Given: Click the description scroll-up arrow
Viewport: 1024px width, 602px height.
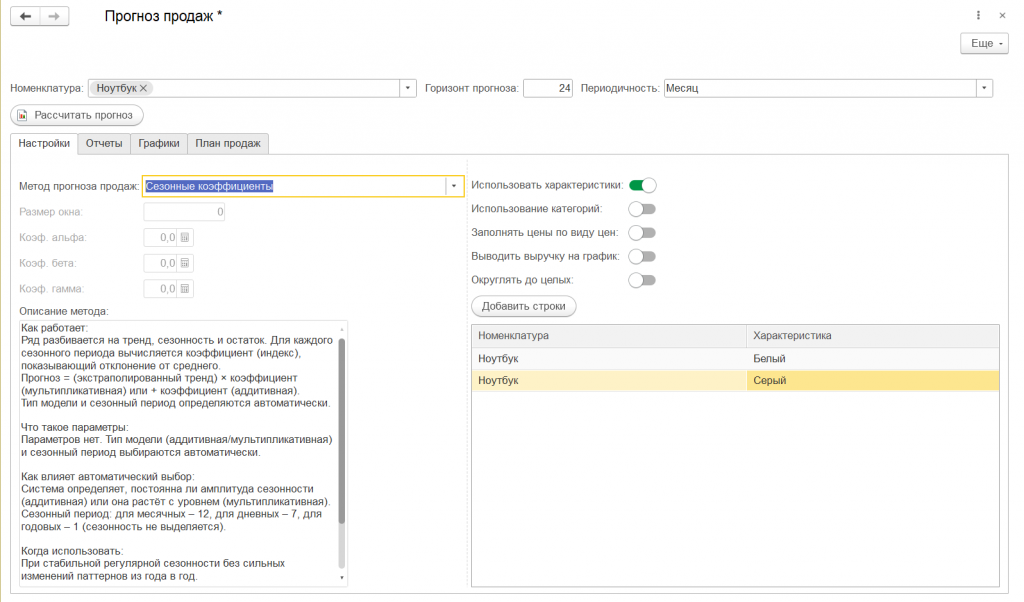Looking at the screenshot, I should tap(342, 328).
